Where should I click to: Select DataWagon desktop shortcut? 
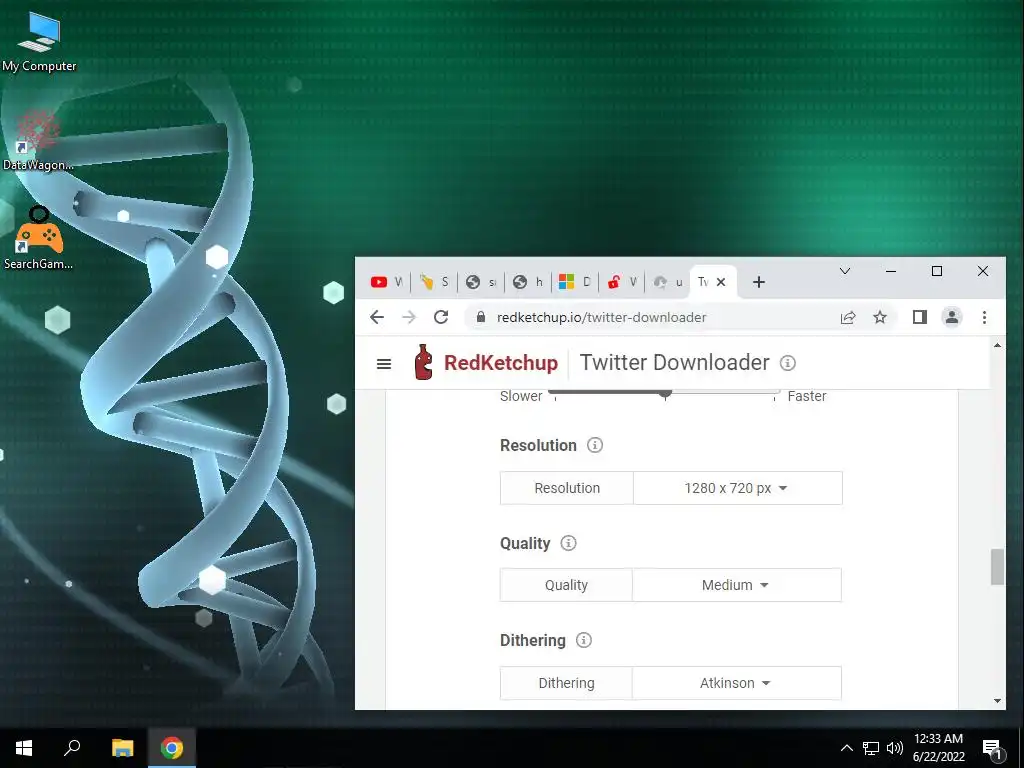(x=39, y=140)
